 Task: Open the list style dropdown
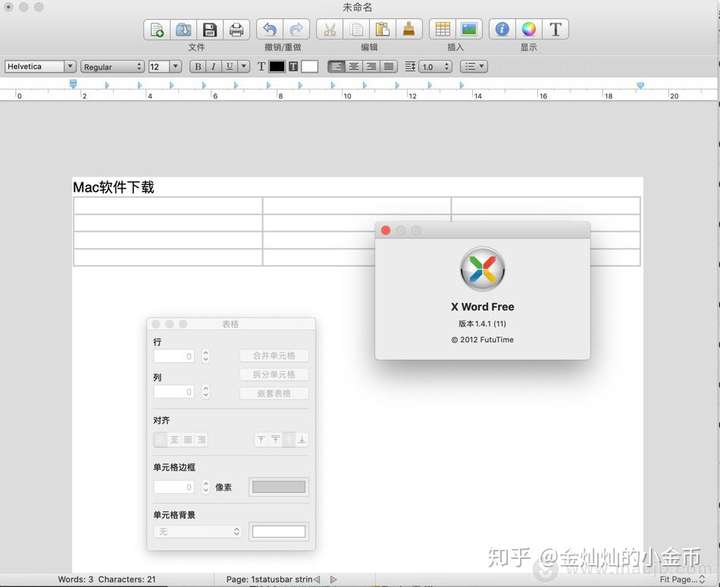[474, 67]
